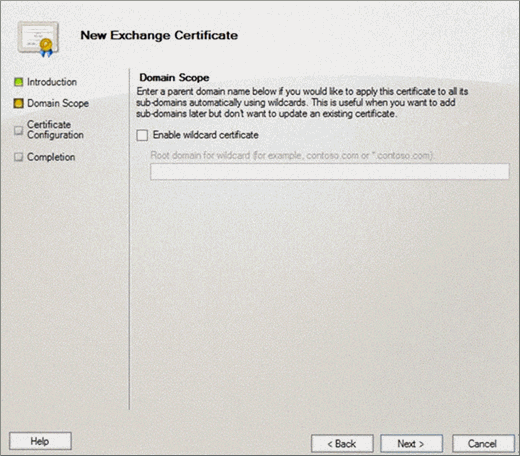Select the Certificate Configuration step label
Viewport: 520px width, 456px height.
click(55, 130)
